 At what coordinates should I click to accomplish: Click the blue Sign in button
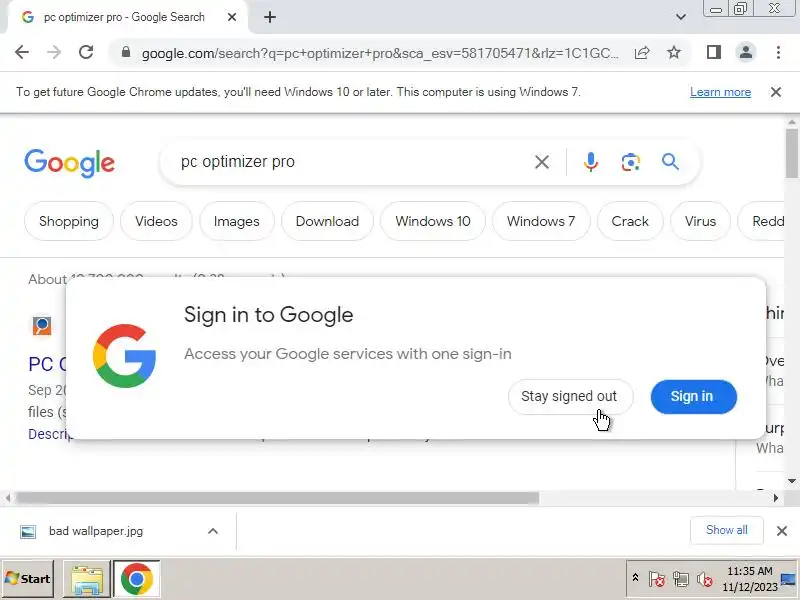coord(693,396)
